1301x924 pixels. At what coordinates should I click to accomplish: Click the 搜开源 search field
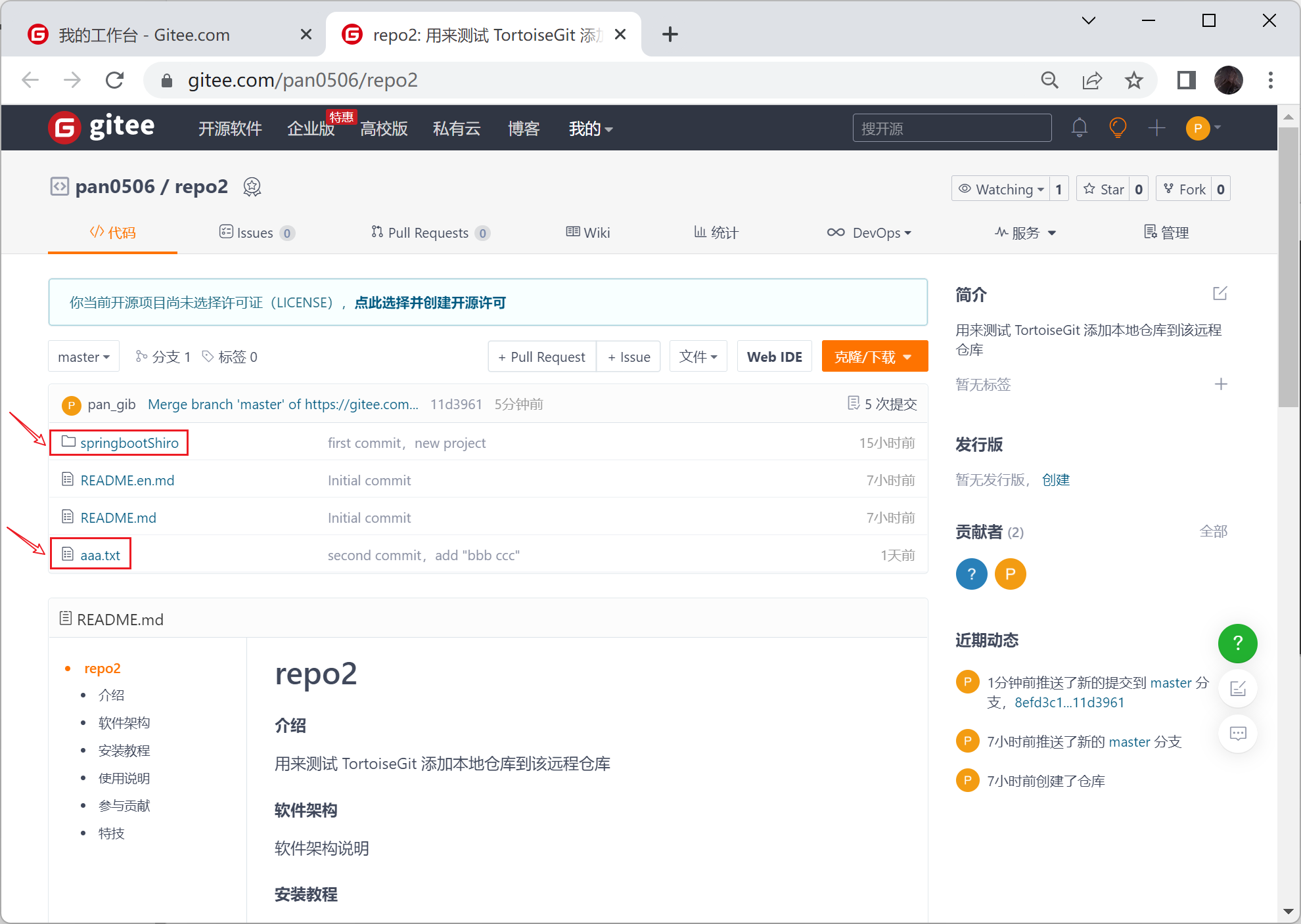pos(951,128)
